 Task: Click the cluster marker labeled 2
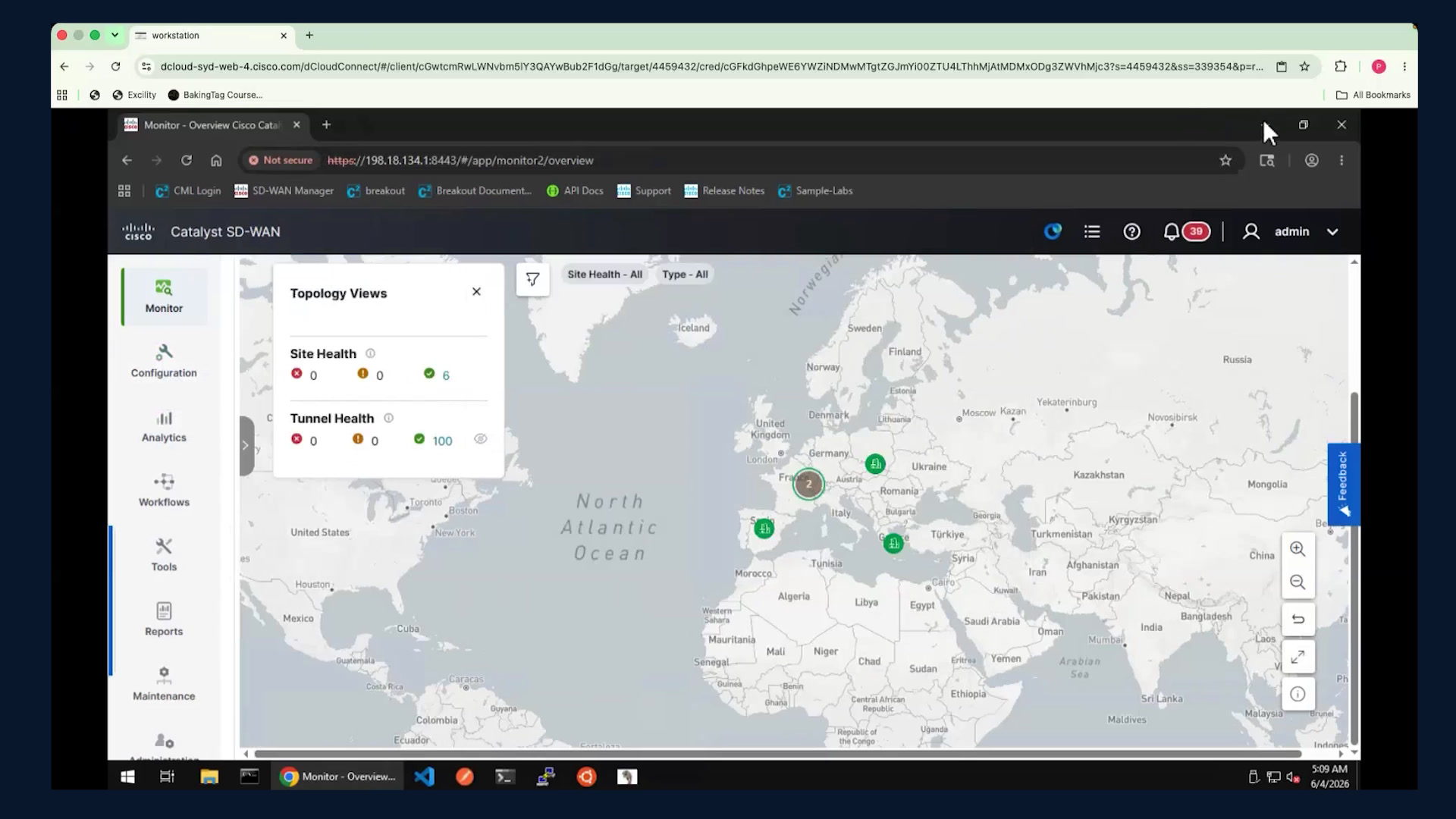tap(808, 484)
